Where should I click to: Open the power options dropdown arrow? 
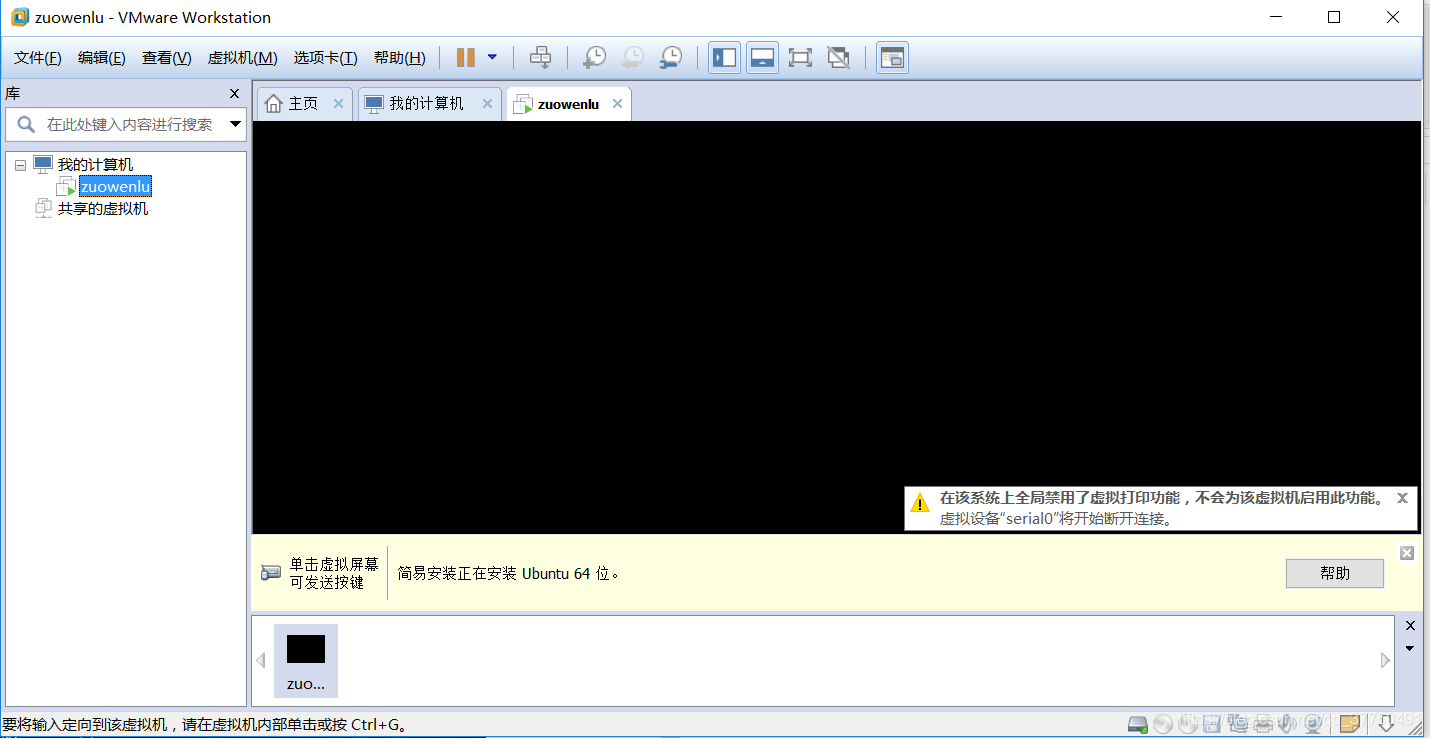(x=492, y=57)
